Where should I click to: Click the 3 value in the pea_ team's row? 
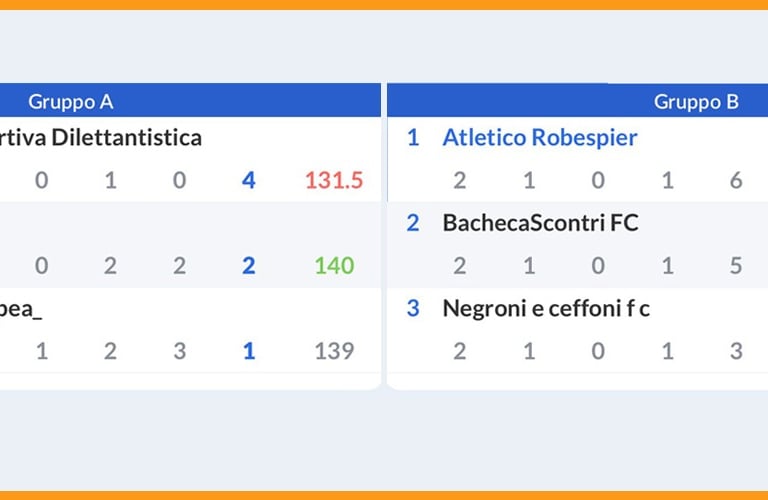coord(179,351)
